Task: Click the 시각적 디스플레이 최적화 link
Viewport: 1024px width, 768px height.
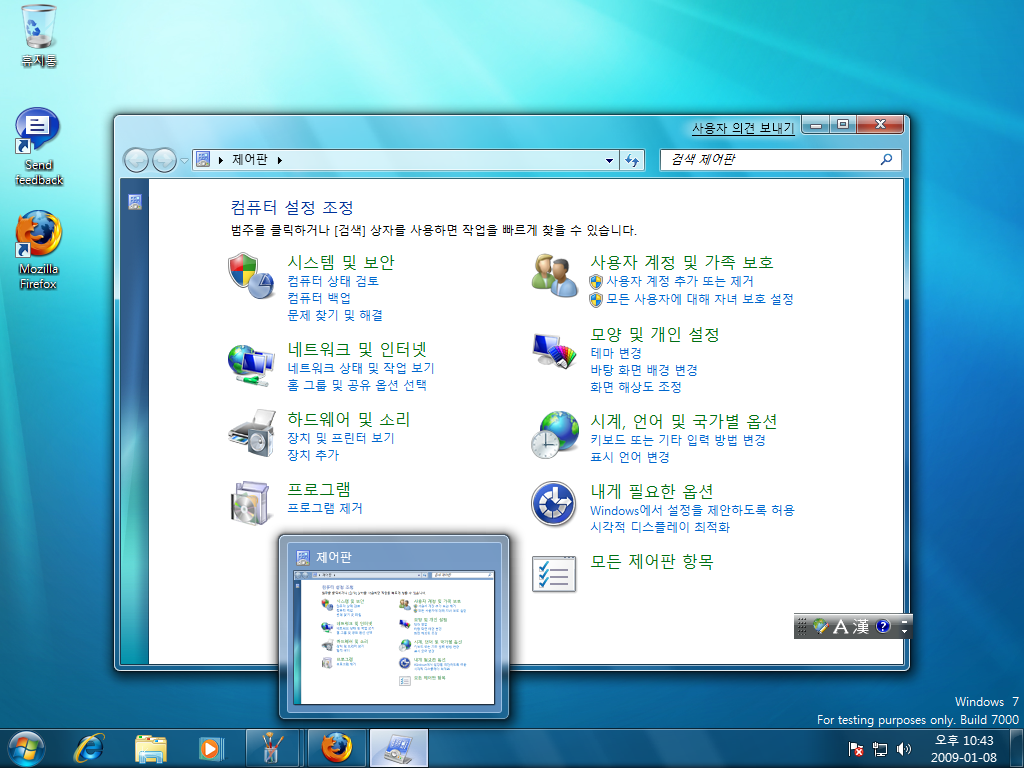Action: 660,526
